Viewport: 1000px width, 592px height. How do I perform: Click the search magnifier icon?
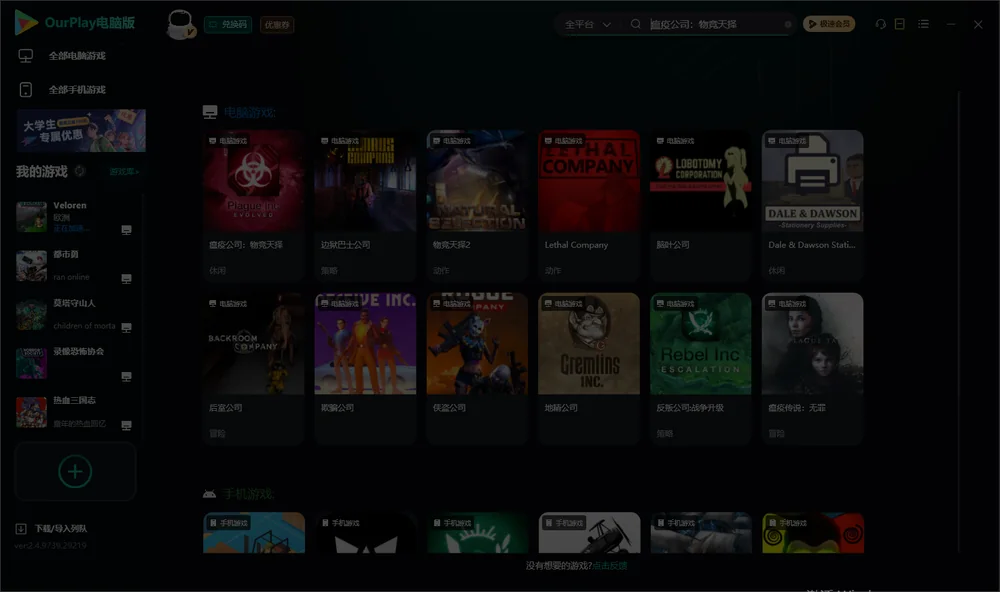[x=636, y=24]
